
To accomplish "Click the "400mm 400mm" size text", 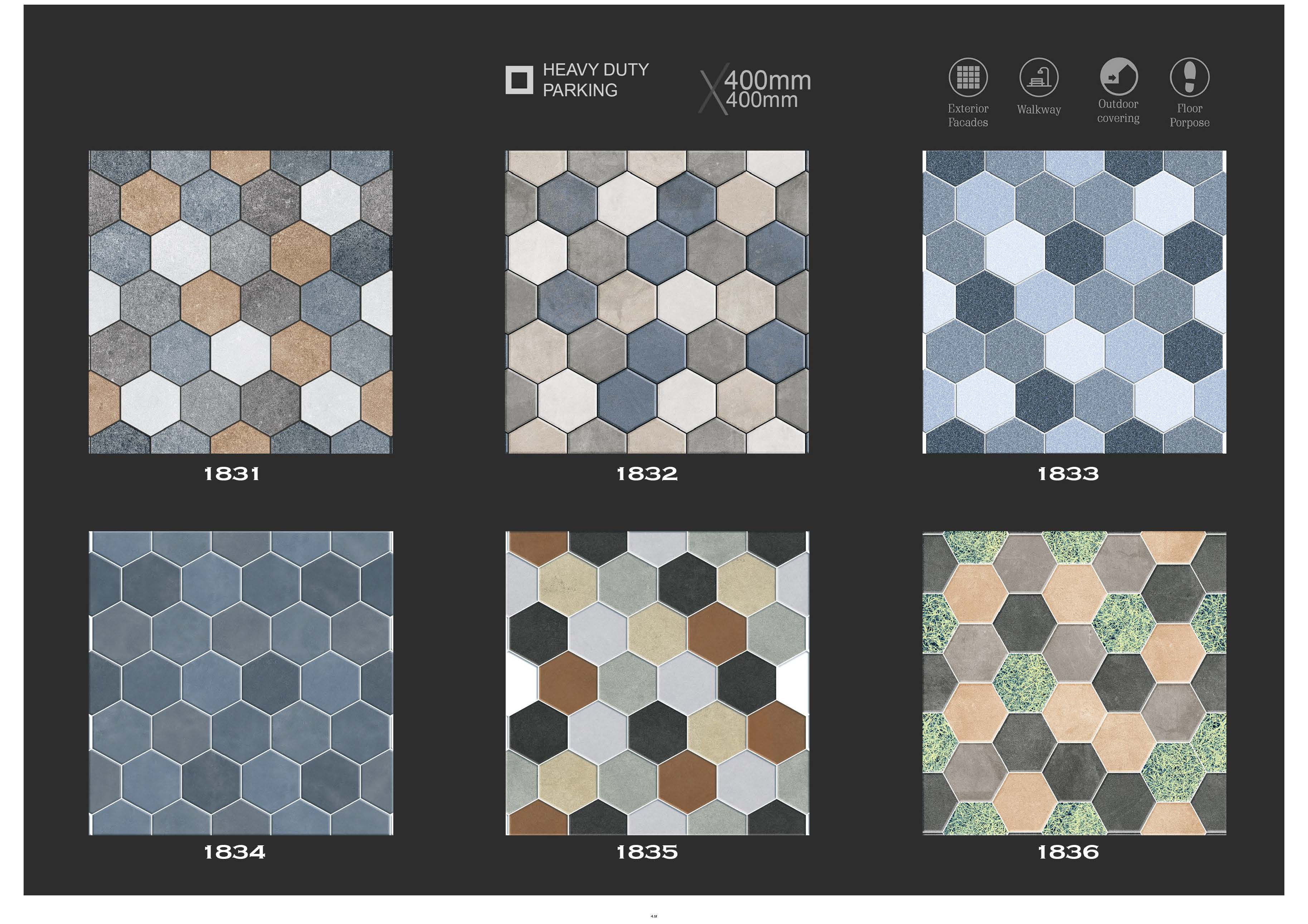I will click(x=767, y=90).
